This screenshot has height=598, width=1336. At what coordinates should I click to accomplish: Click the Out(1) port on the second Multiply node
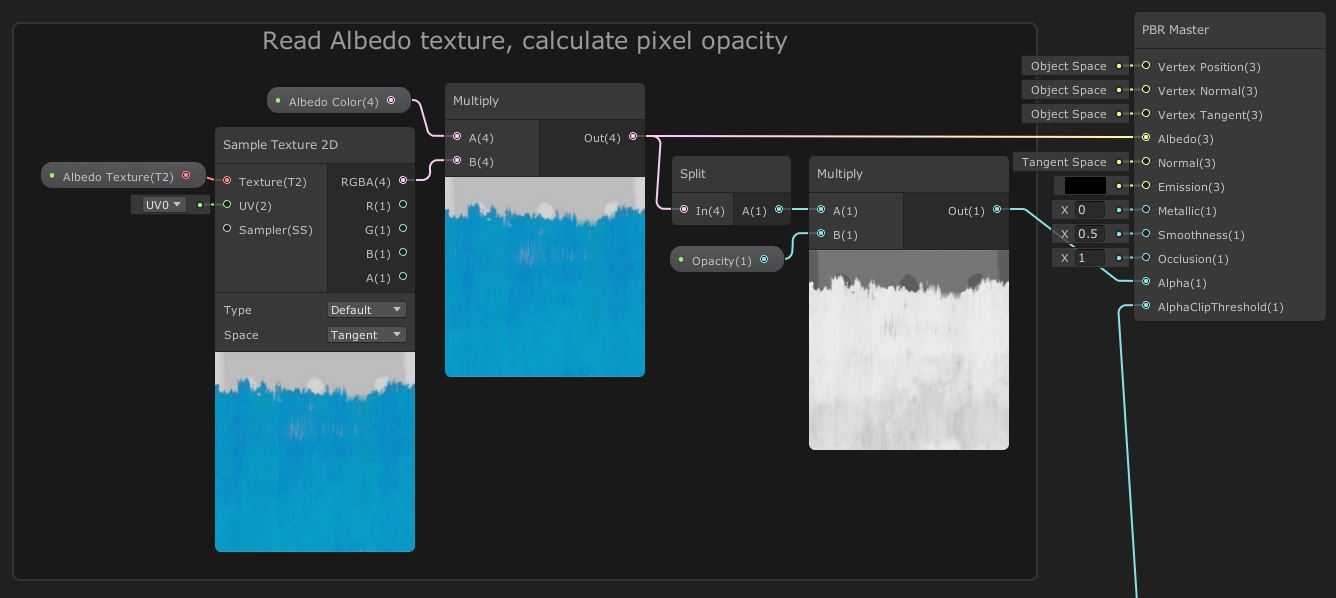(x=997, y=210)
